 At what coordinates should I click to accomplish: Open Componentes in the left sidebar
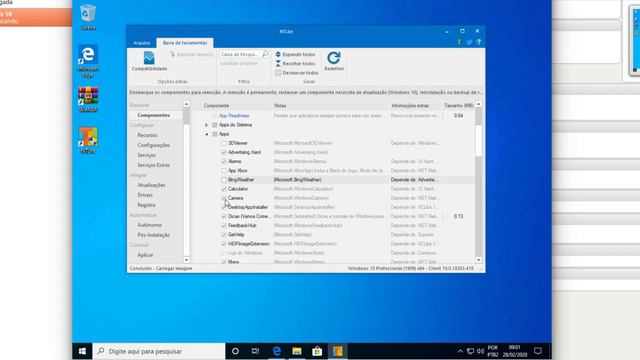click(x=153, y=115)
